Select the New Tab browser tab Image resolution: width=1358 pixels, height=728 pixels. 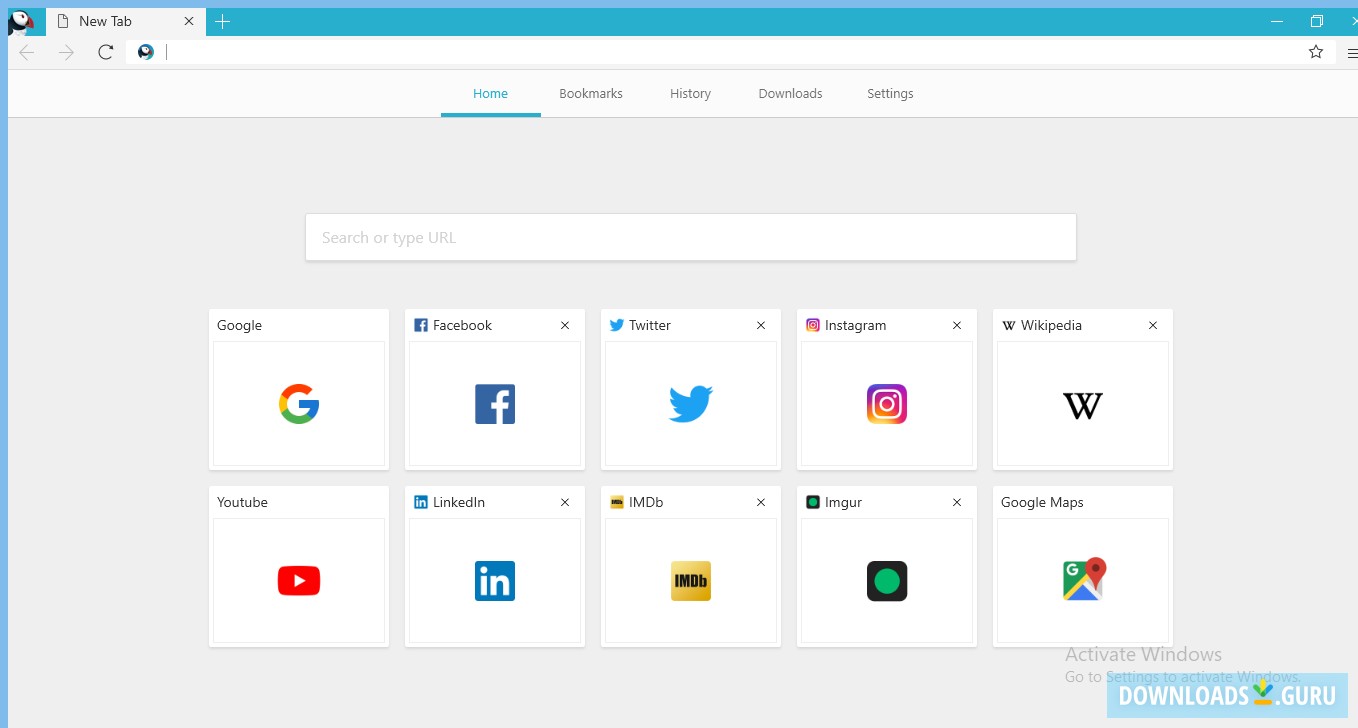[125, 22]
